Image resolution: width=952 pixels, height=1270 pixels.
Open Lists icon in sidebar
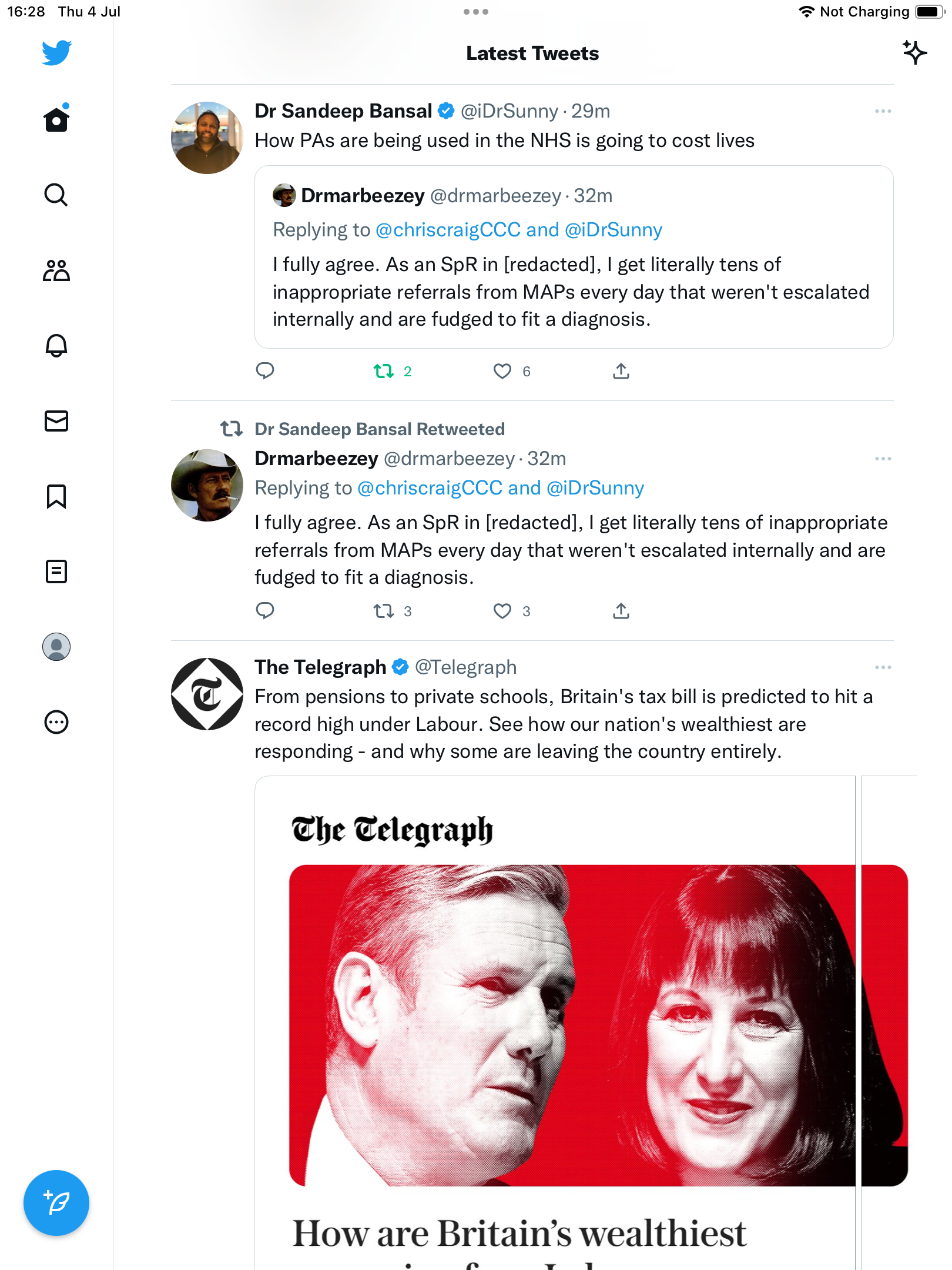click(x=56, y=571)
